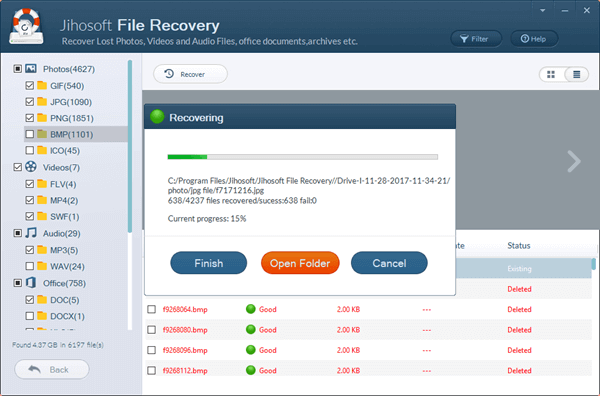This screenshot has width=600, height=396.
Task: Go back with the Back button
Action: point(52,369)
